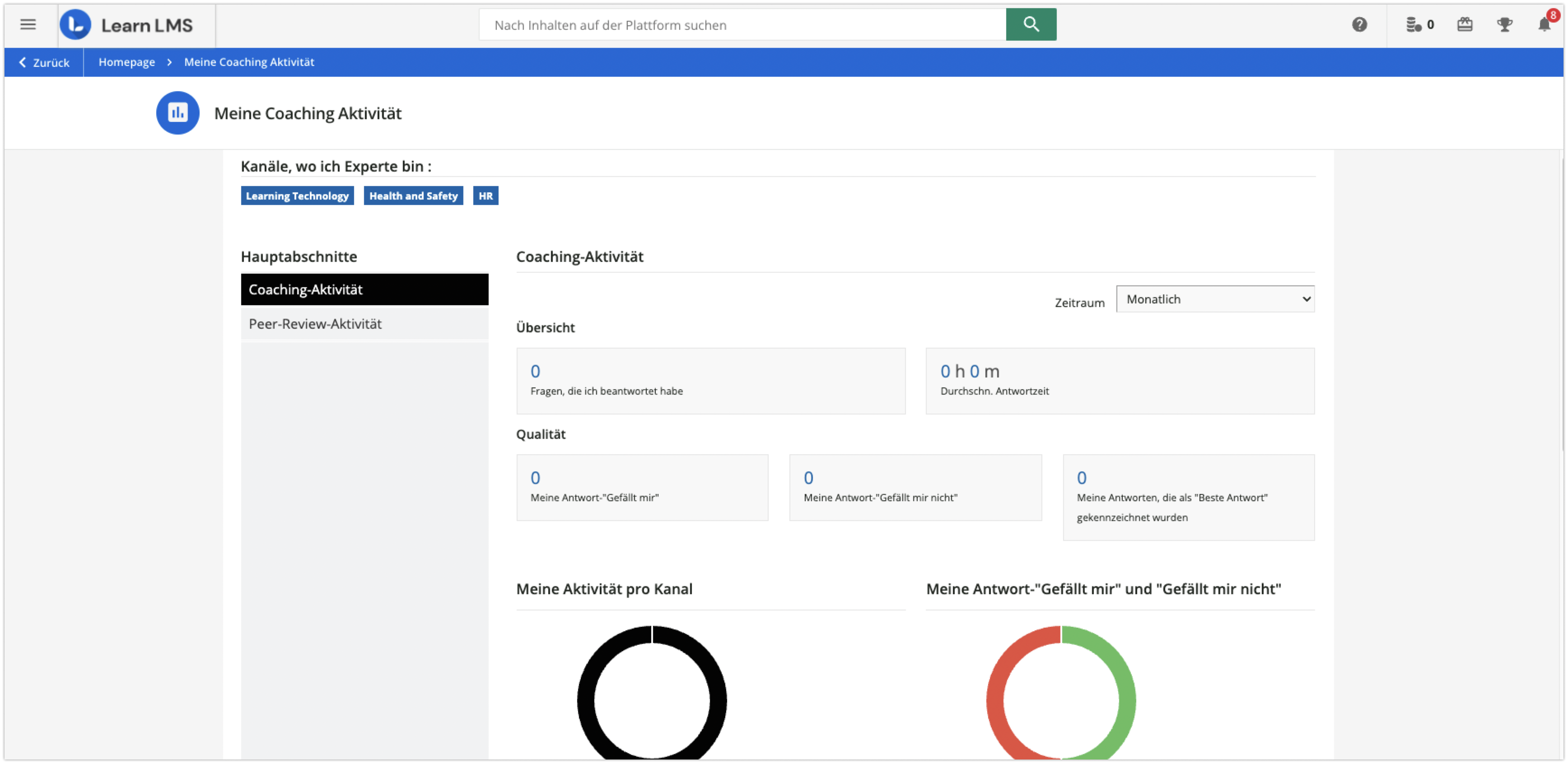Click the black activity per channel donut
Viewport: 1568px width, 764px height.
point(586,700)
